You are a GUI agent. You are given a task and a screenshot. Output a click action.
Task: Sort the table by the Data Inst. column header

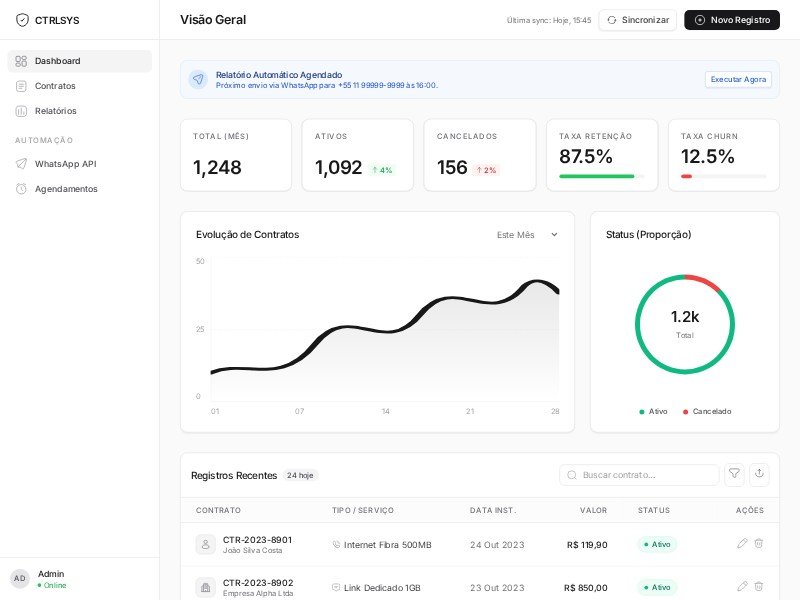point(493,510)
